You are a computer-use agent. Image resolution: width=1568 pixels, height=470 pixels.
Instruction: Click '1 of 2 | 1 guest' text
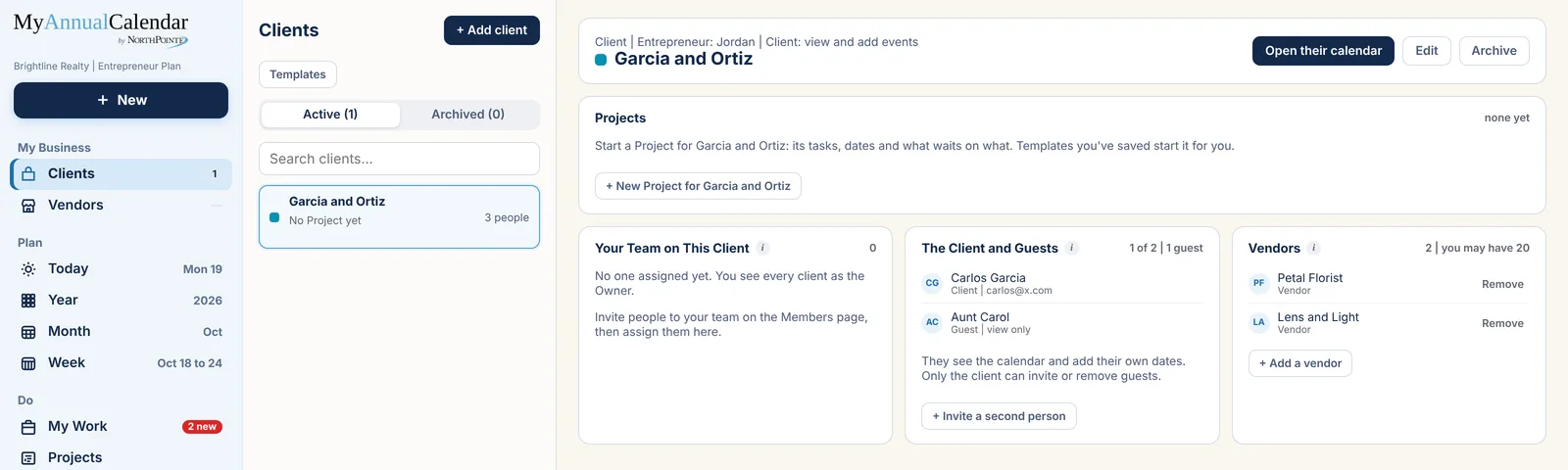point(1166,248)
